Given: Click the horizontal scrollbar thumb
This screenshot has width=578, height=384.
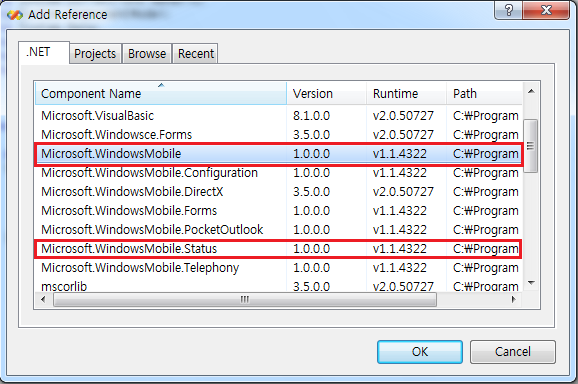Looking at the screenshot, I should pyautogui.click(x=245, y=299).
